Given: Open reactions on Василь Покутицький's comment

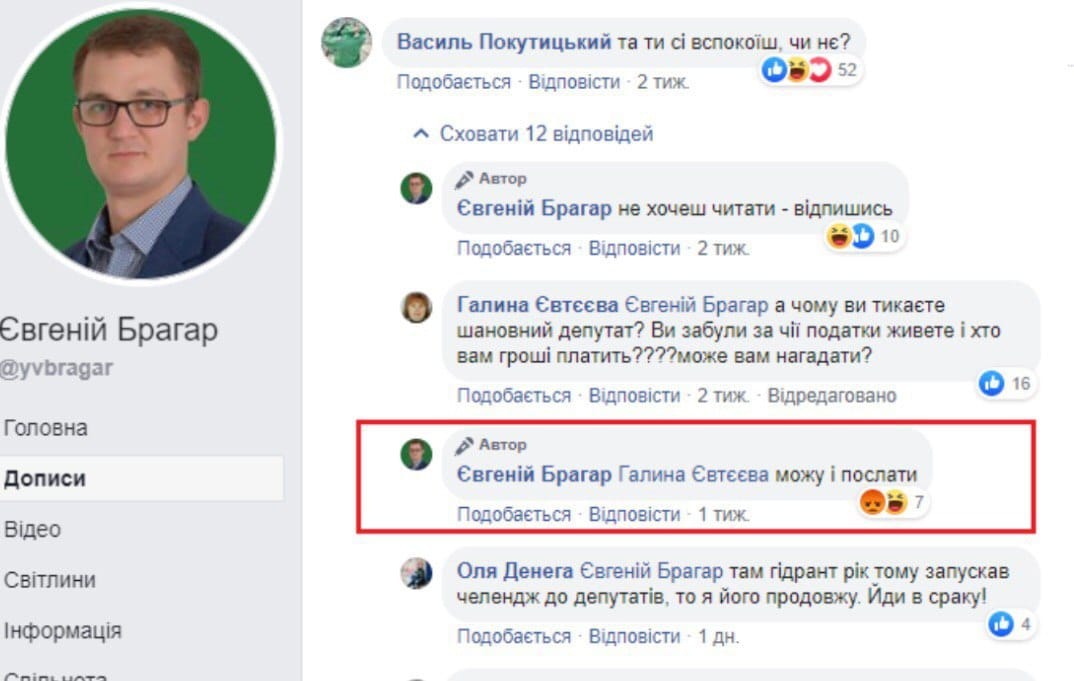Looking at the screenshot, I should coord(810,70).
